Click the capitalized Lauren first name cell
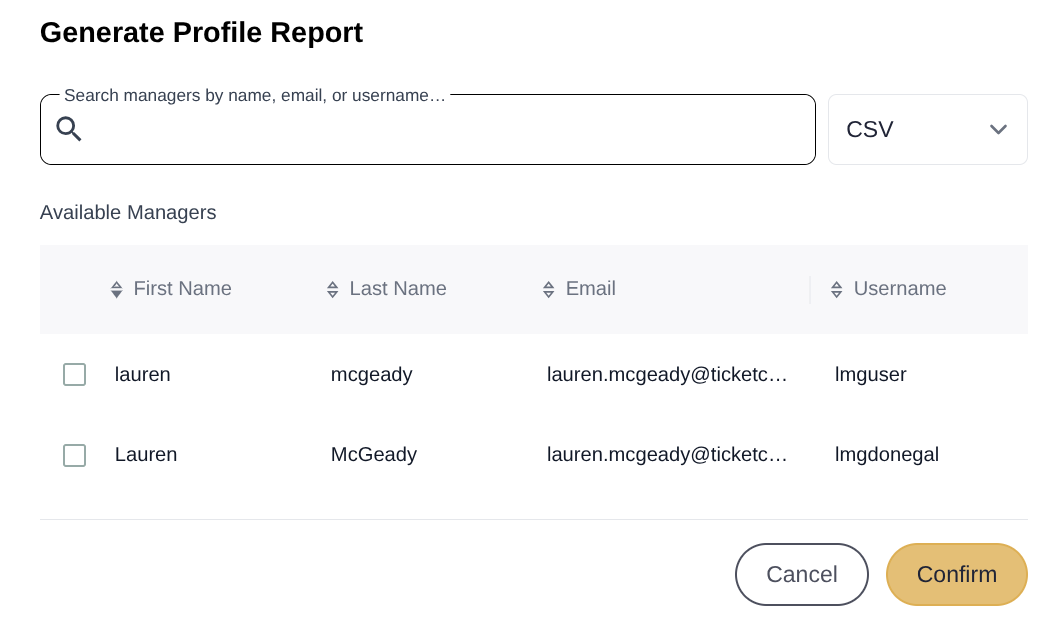The image size is (1059, 641). point(146,455)
